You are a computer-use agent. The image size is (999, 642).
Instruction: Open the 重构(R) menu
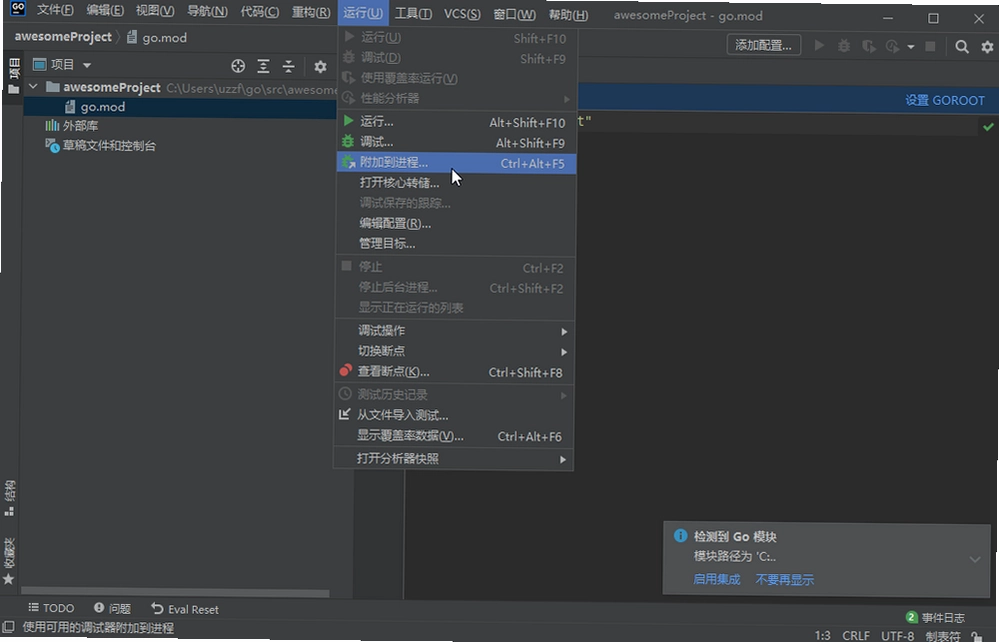click(311, 12)
